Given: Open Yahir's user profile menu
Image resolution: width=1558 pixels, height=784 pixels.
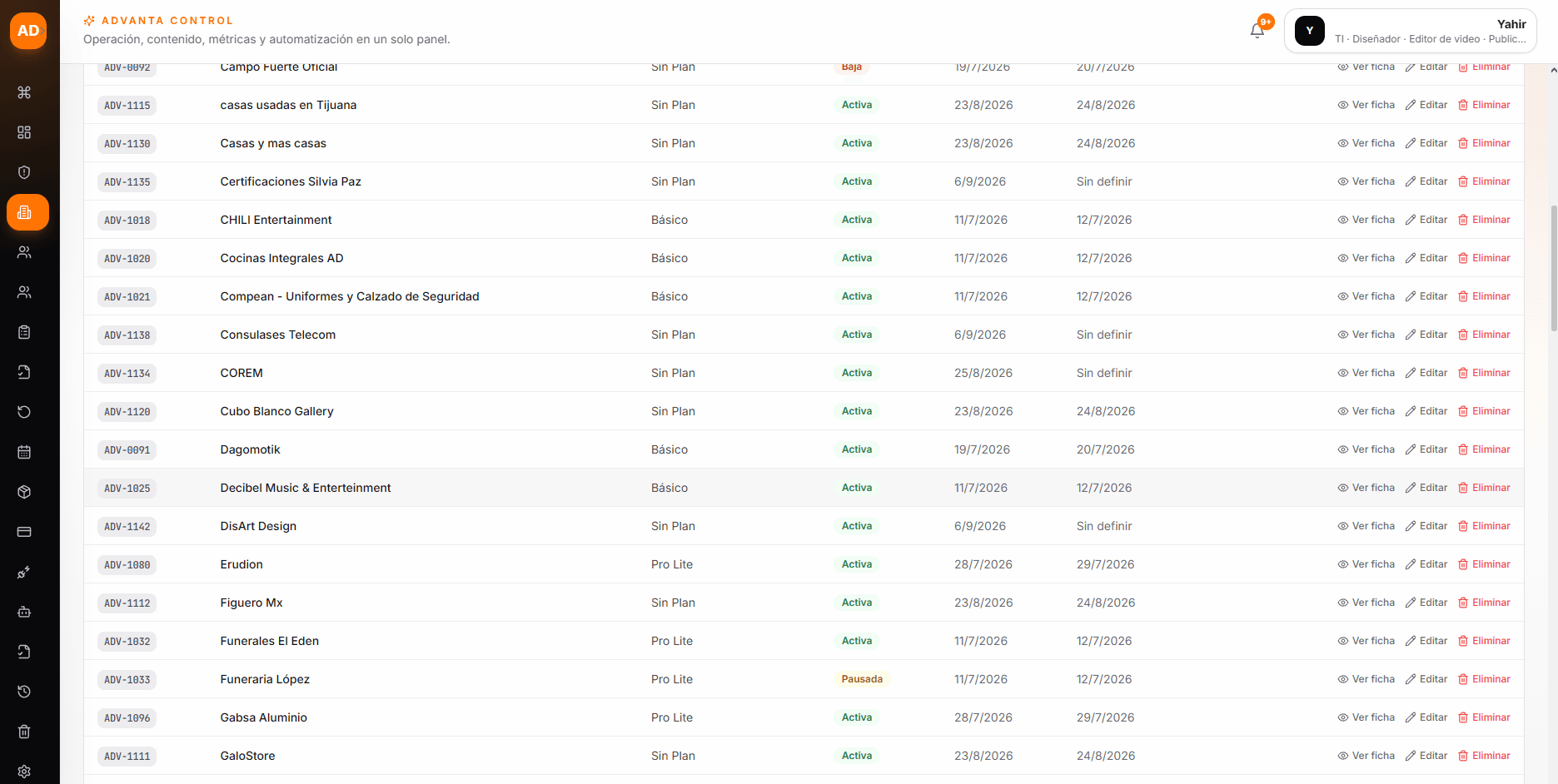Looking at the screenshot, I should point(1410,31).
